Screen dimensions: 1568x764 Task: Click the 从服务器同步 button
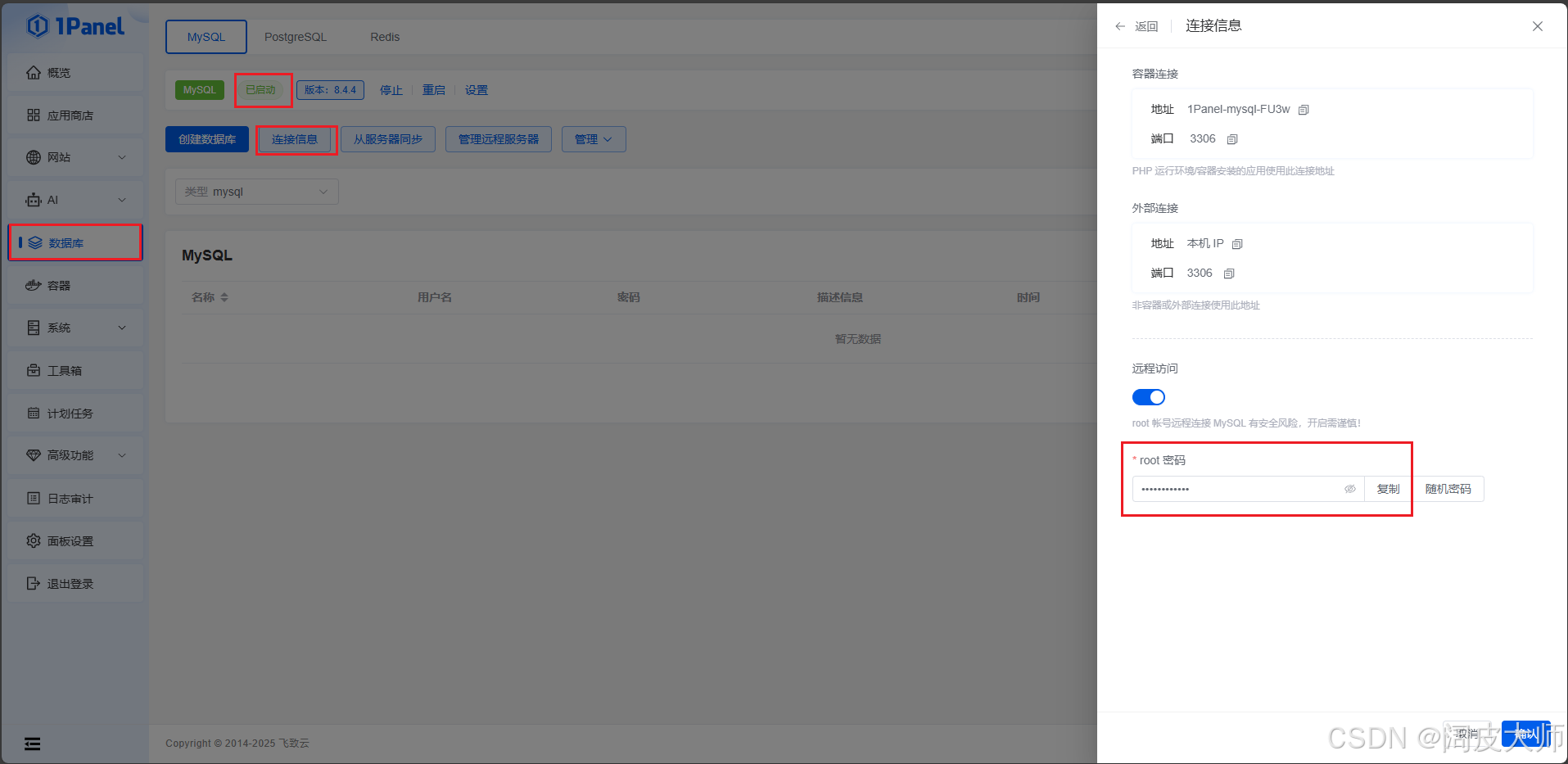pyautogui.click(x=388, y=139)
